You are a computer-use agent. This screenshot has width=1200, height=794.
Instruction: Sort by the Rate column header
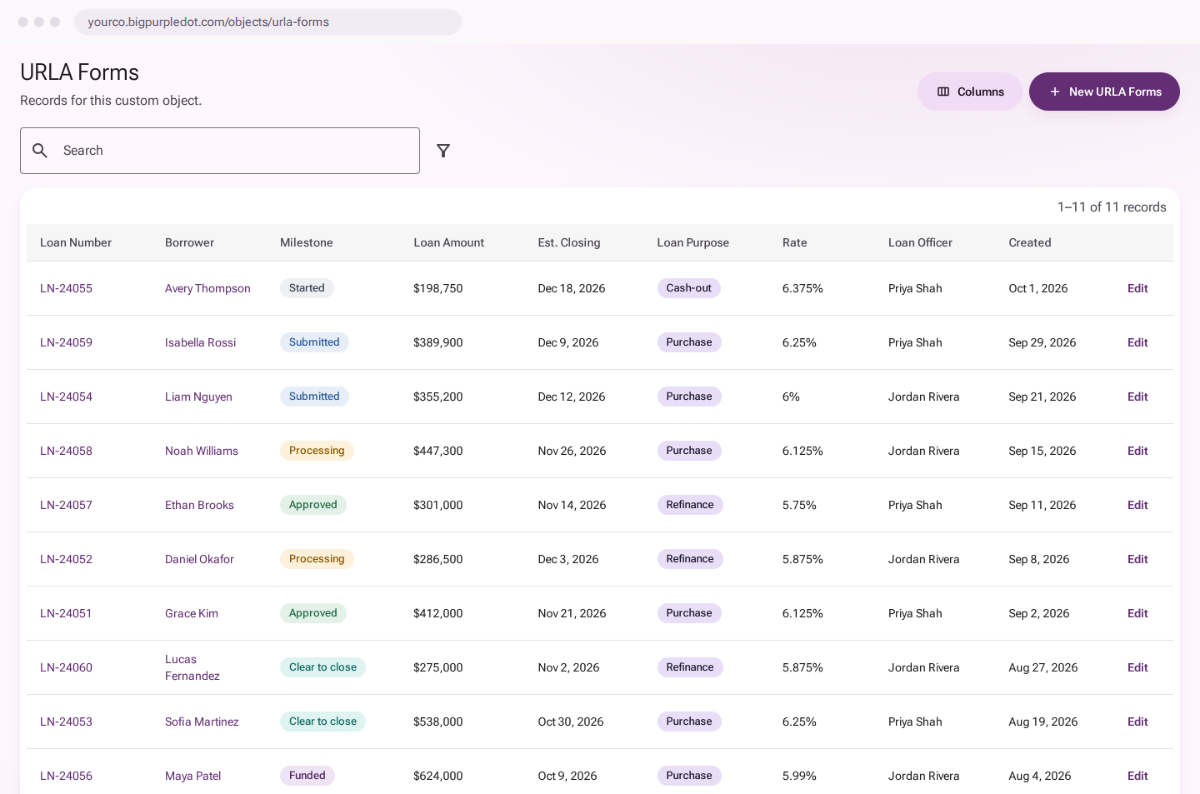794,242
